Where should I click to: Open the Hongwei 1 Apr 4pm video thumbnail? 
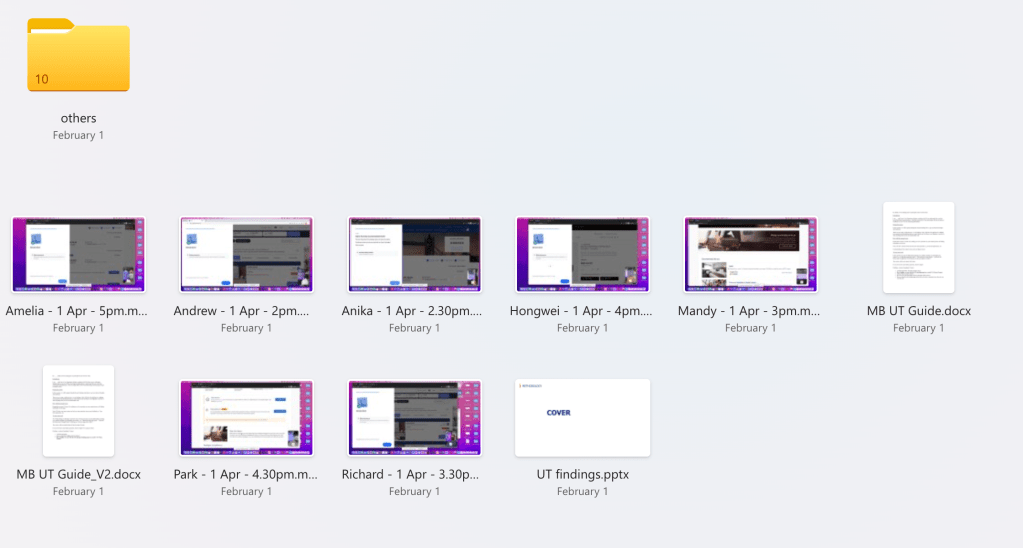tap(582, 254)
